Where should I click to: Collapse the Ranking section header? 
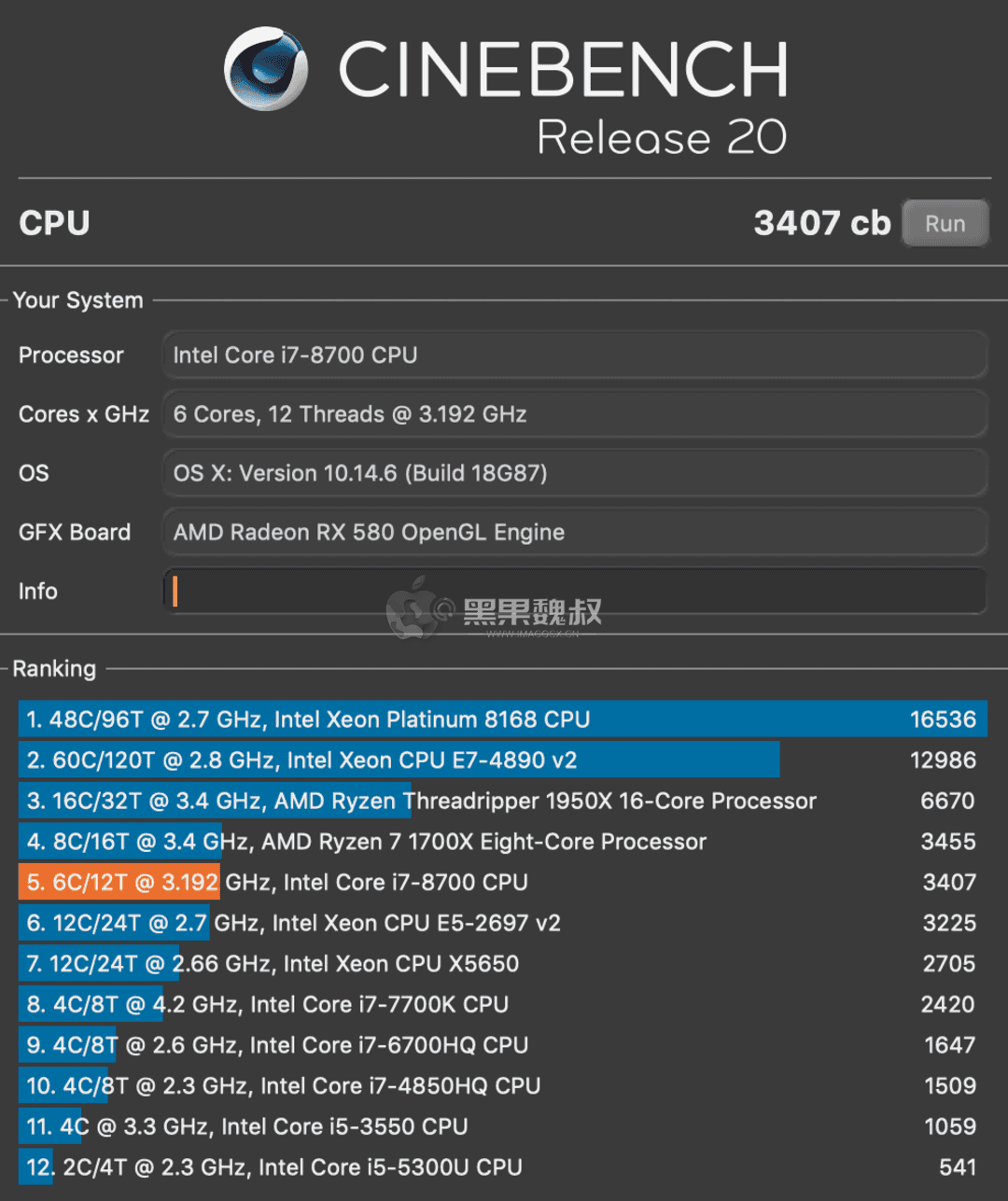[x=54, y=669]
